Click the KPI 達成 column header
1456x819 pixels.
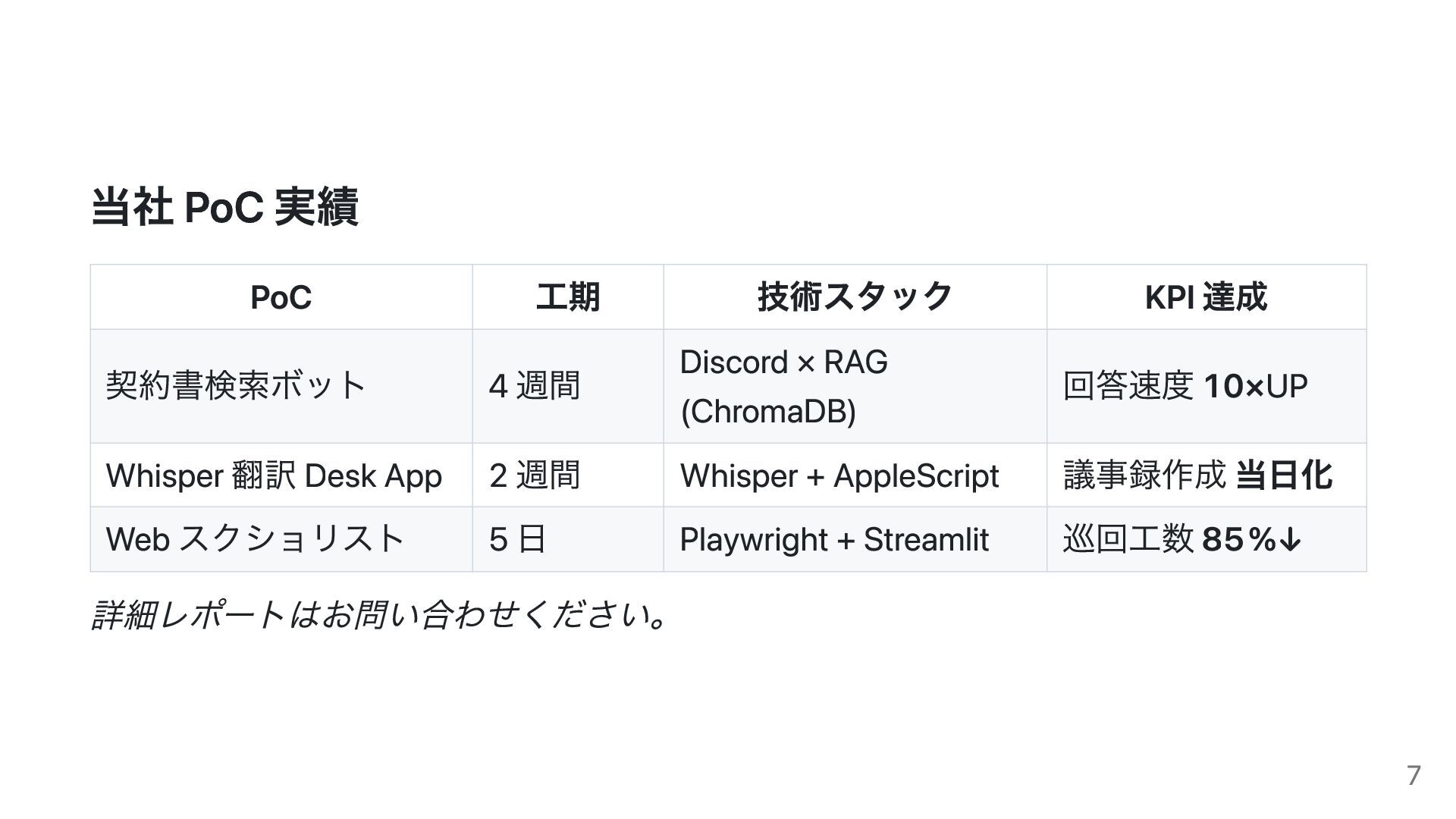point(1207,297)
